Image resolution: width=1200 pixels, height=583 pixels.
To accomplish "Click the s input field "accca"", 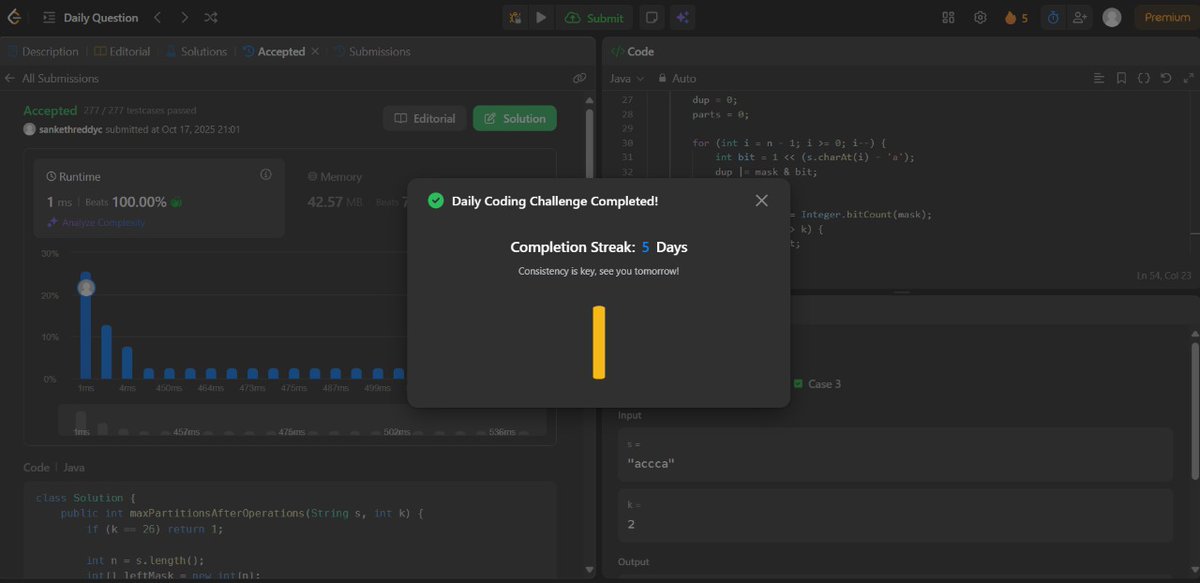I will (x=895, y=454).
